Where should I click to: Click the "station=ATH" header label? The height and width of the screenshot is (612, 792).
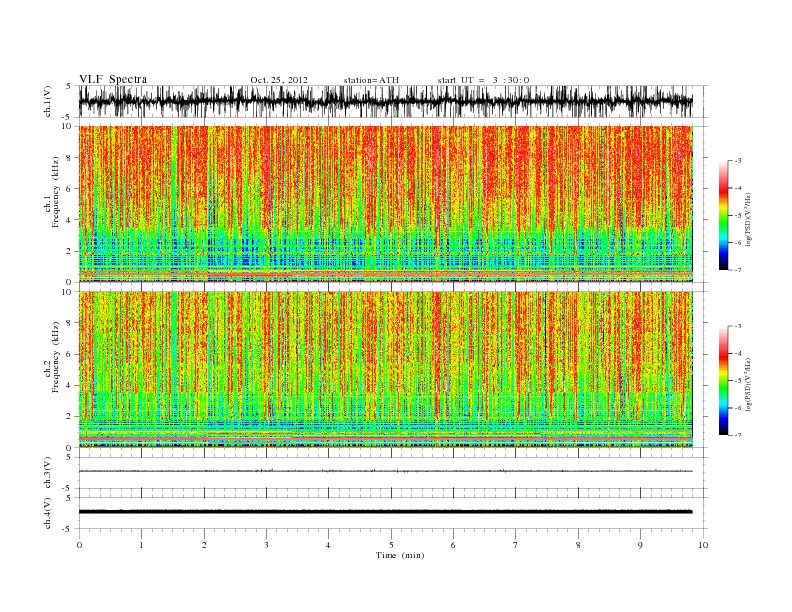[371, 80]
